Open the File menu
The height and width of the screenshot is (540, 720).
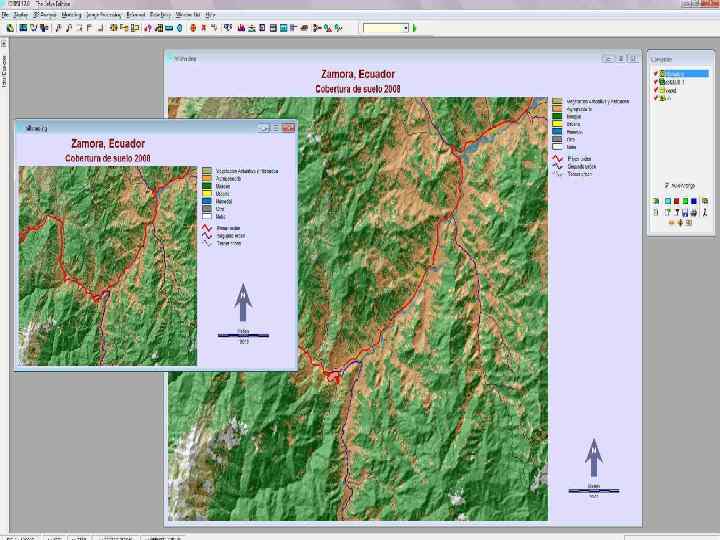tap(5, 15)
